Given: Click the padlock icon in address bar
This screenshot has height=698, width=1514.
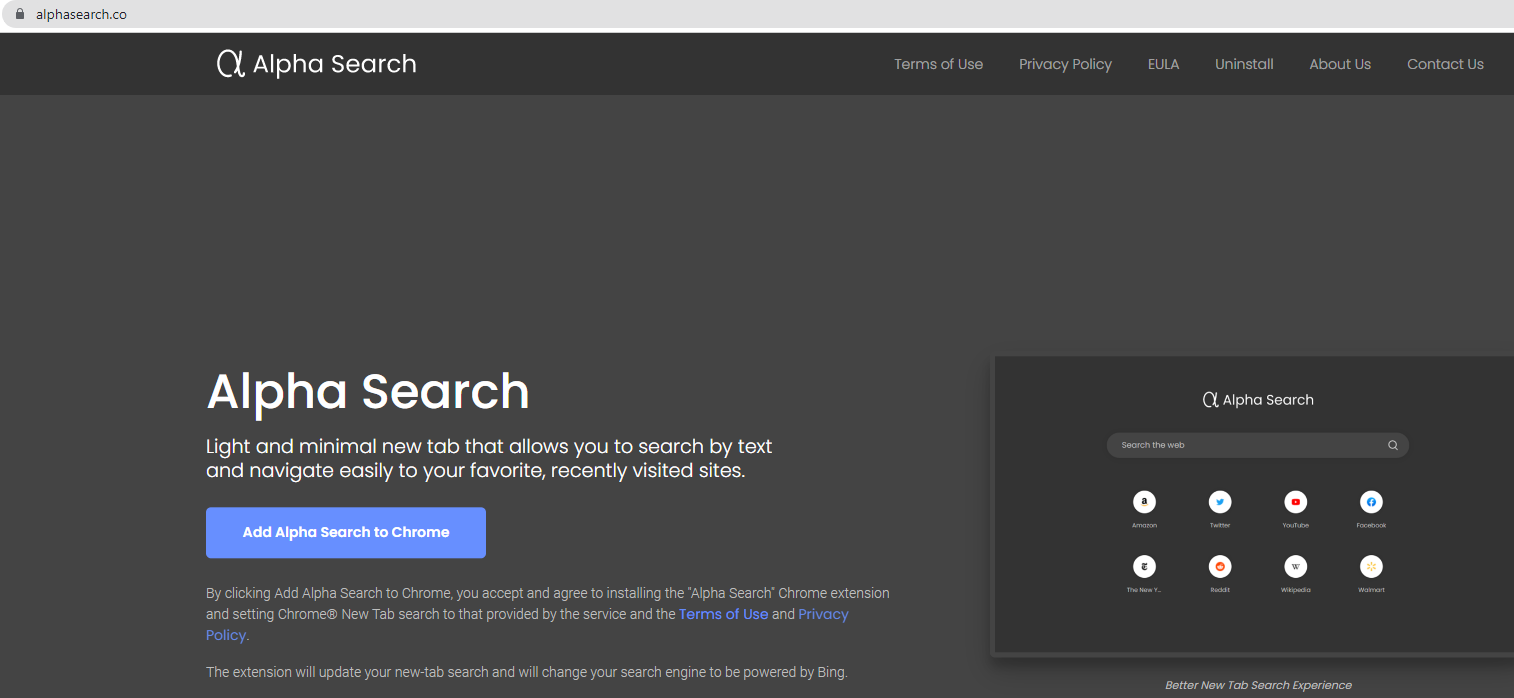Looking at the screenshot, I should (x=18, y=15).
